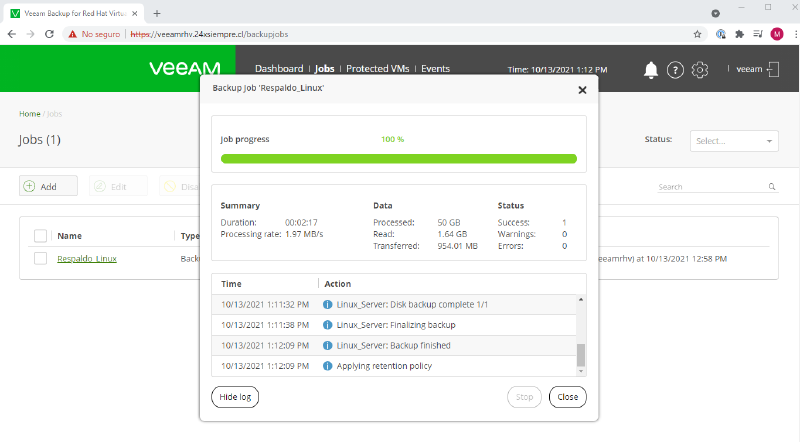Click the browser forward arrow
Viewport: 800px width, 442px height.
pos(31,34)
